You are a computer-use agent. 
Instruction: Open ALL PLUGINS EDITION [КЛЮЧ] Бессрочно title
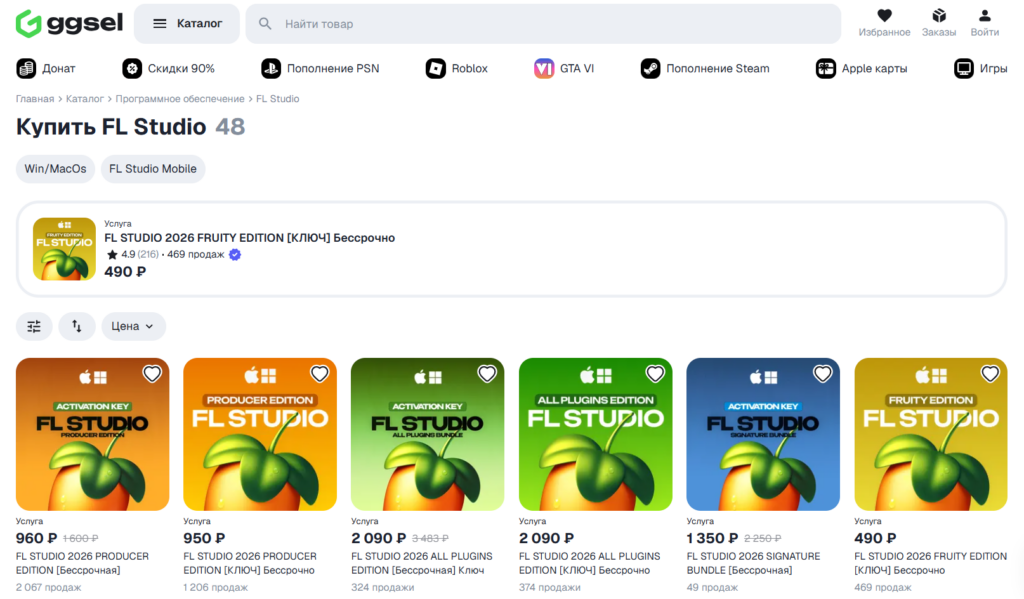[590, 563]
